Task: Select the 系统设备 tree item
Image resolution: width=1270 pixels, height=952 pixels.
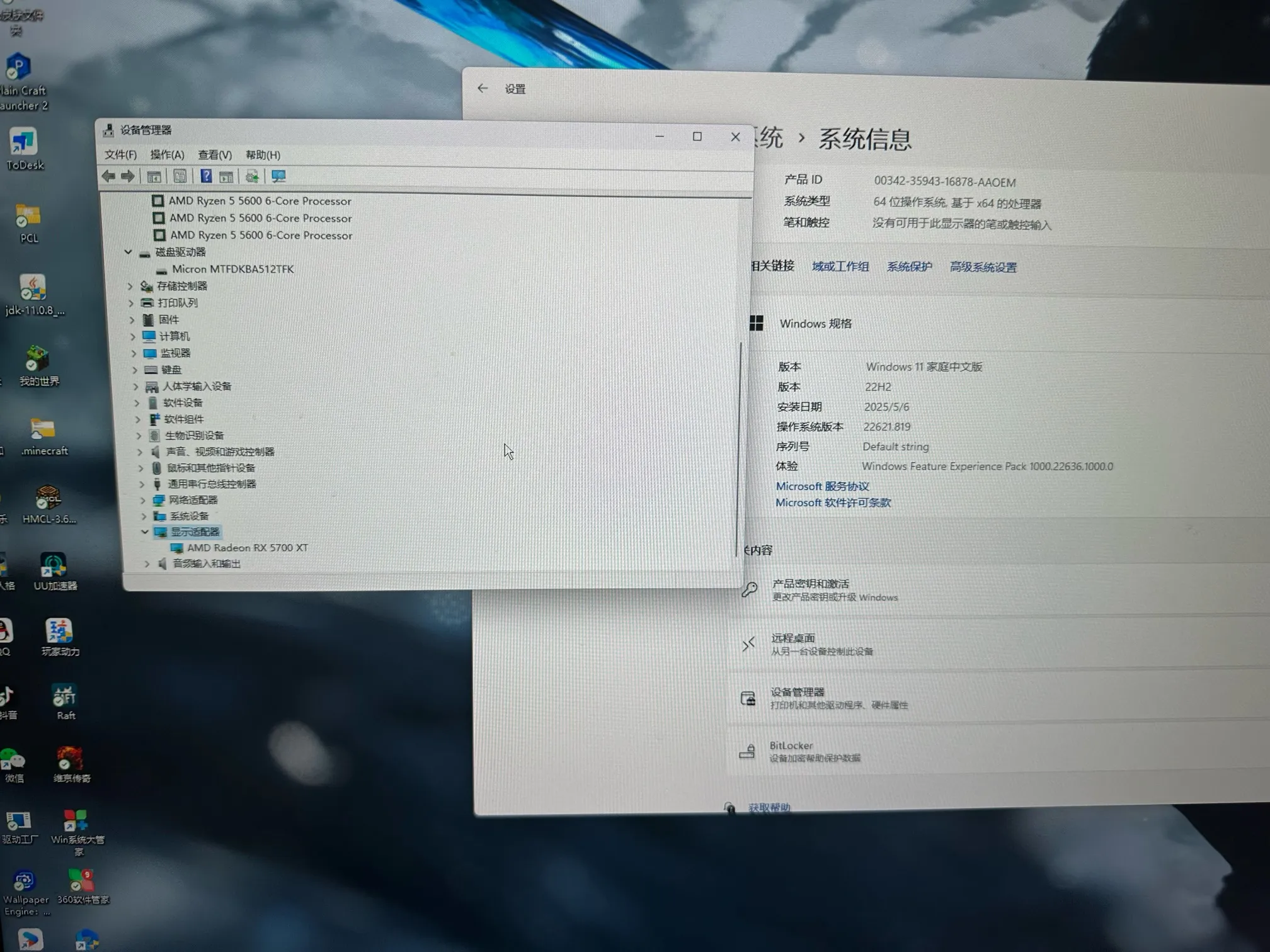Action: pyautogui.click(x=188, y=516)
